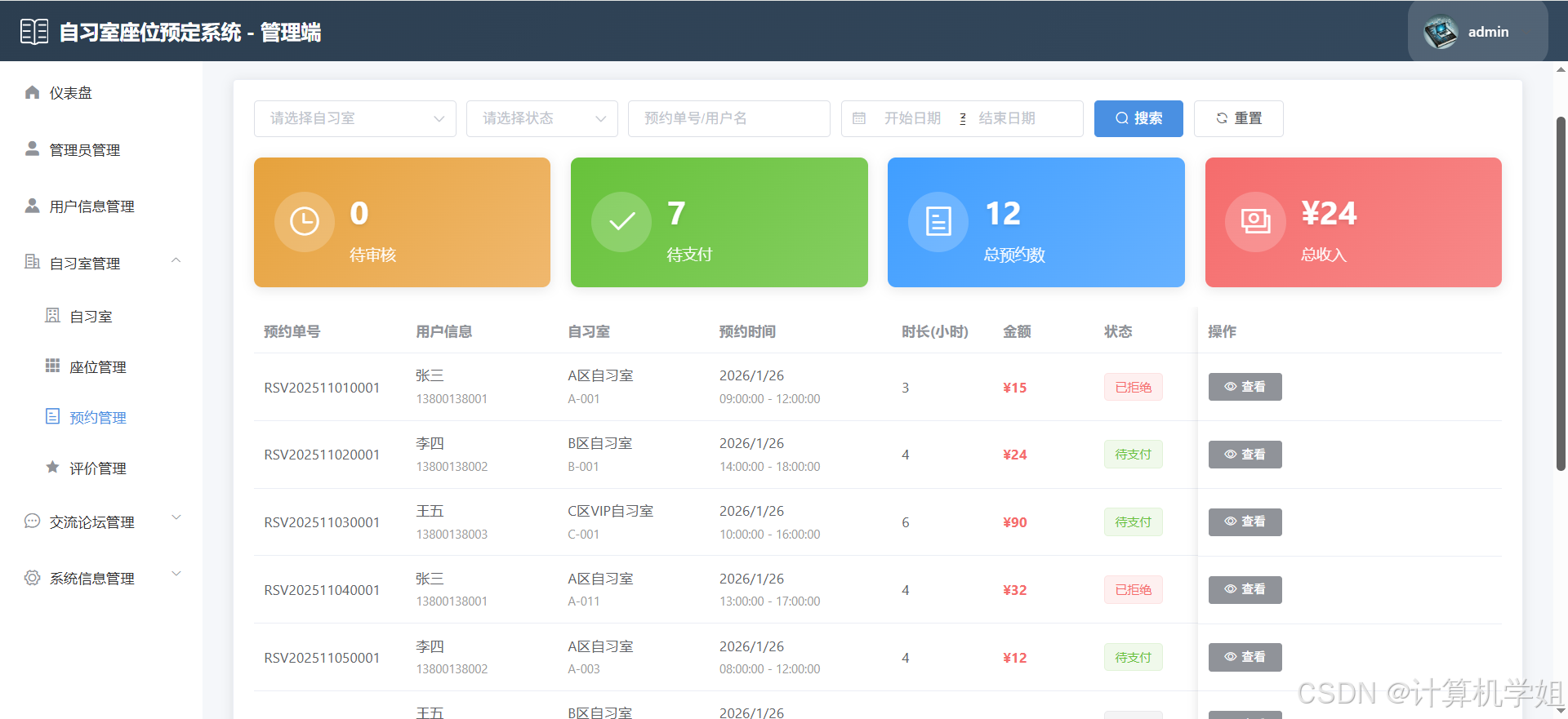Click the vertical page scrollbar thumb

(x=1561, y=294)
